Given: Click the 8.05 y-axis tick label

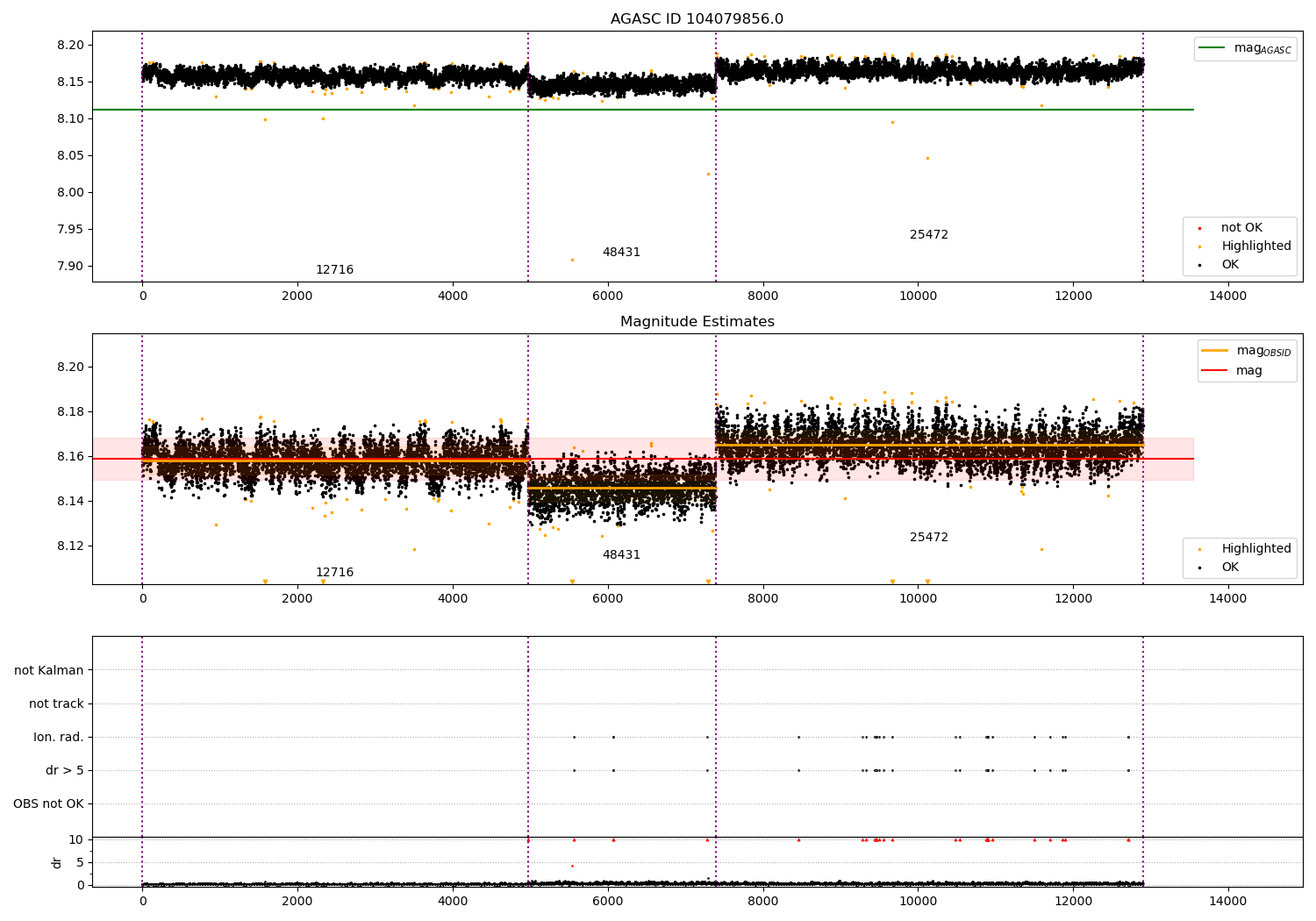Looking at the screenshot, I should coord(70,156).
